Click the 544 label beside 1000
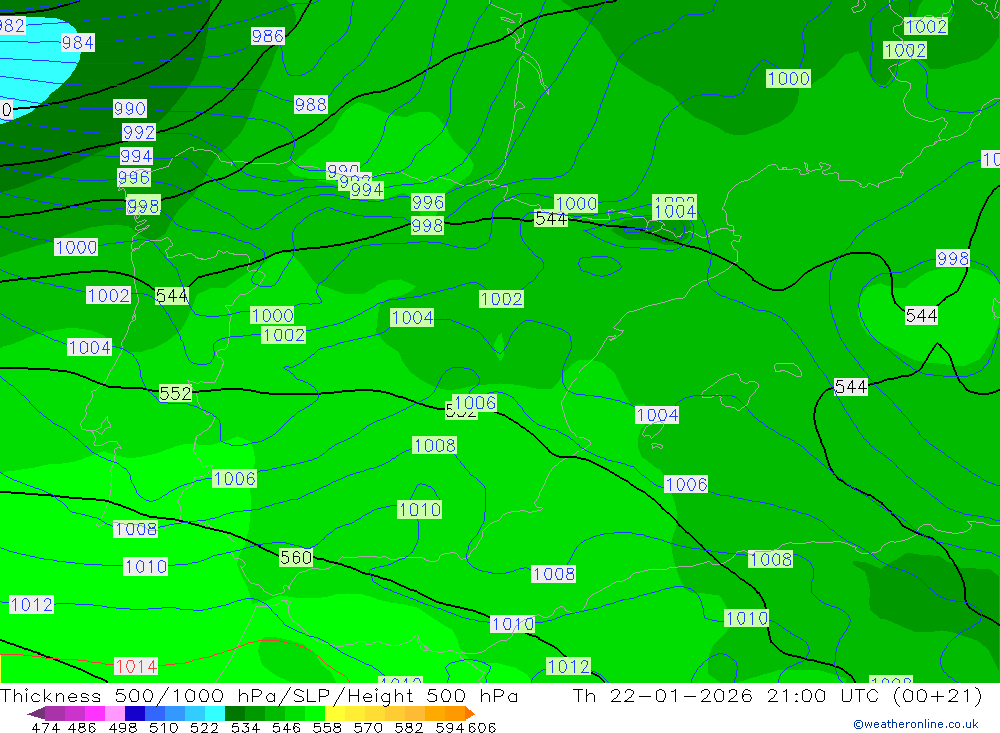 point(551,219)
